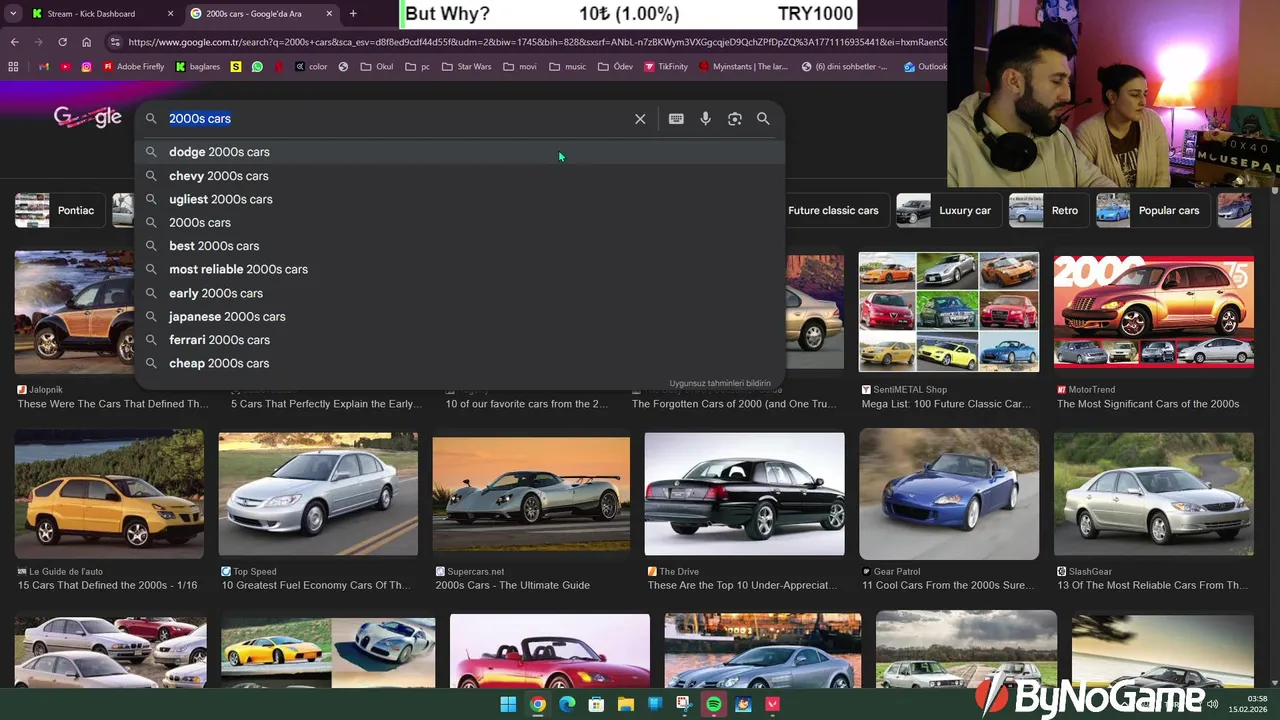Open the SentiMETAL Shop Mega List image
This screenshot has width=1280, height=720.
(x=949, y=311)
